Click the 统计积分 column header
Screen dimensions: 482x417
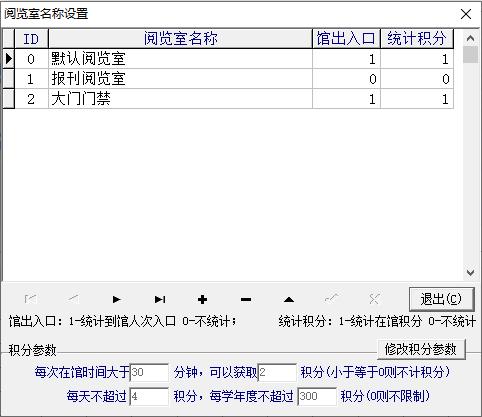coord(417,39)
